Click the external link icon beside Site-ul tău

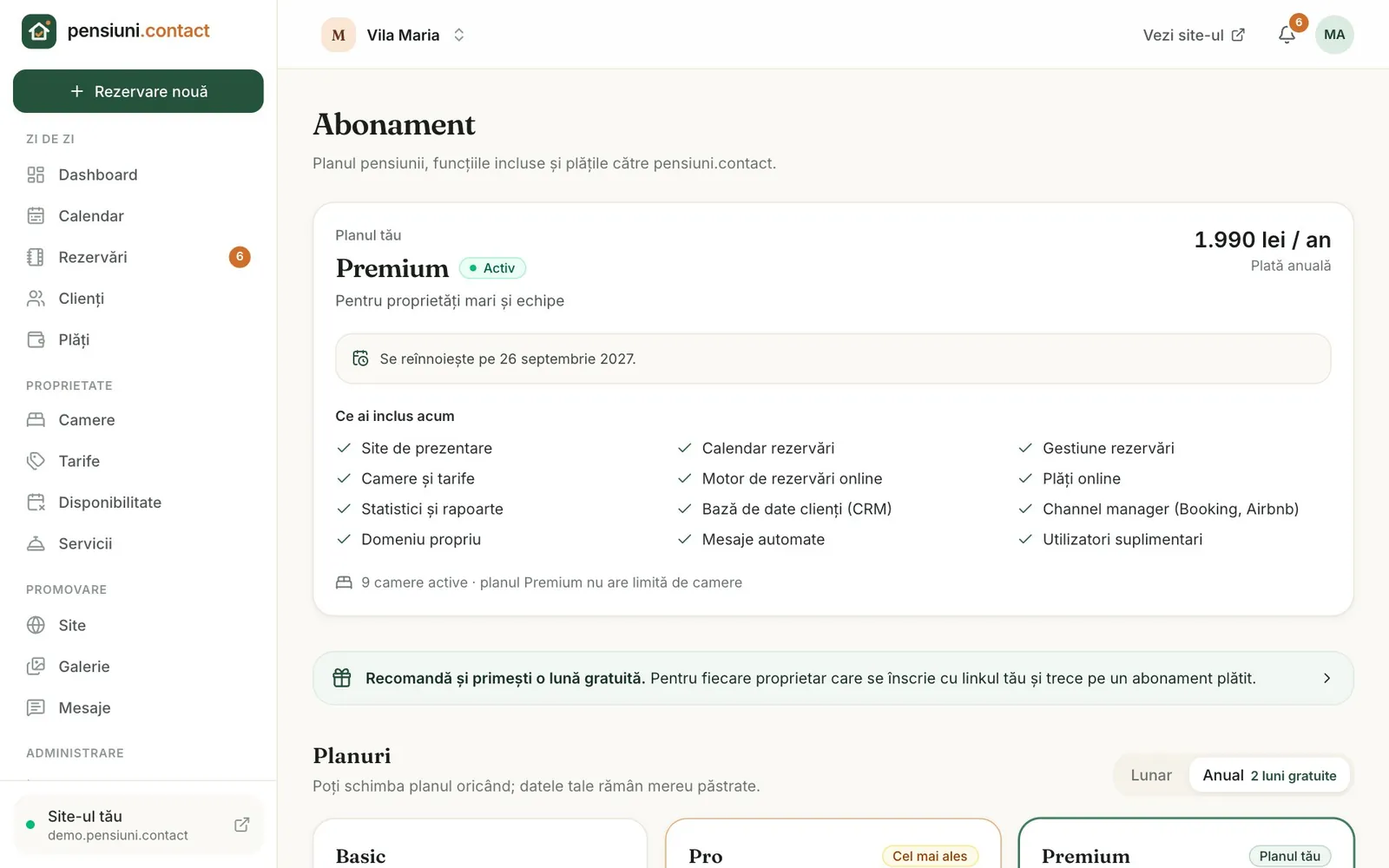(242, 825)
